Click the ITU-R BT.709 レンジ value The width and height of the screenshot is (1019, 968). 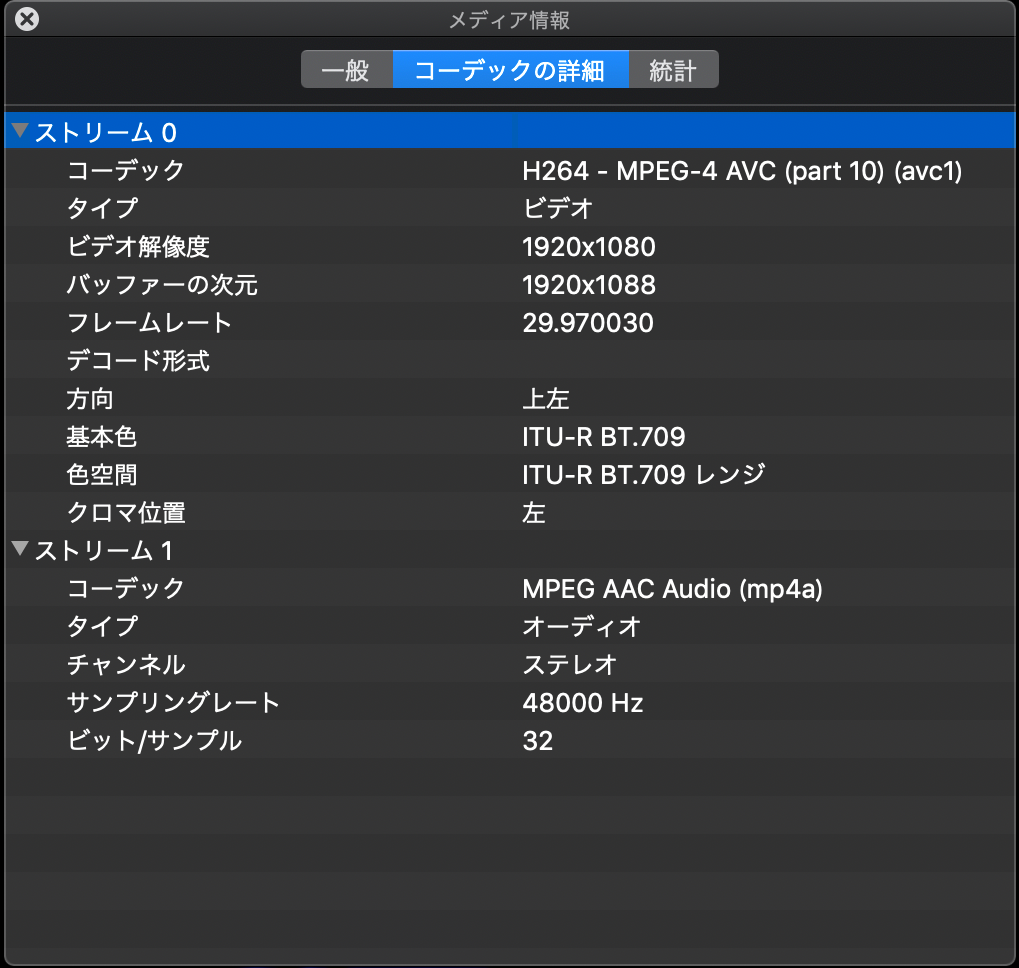pos(643,475)
